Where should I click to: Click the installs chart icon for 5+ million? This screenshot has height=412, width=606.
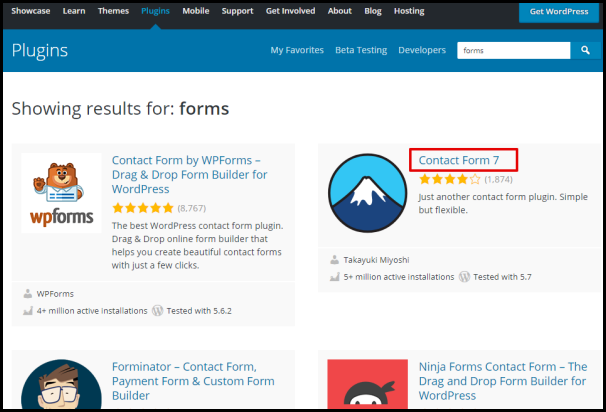point(335,277)
